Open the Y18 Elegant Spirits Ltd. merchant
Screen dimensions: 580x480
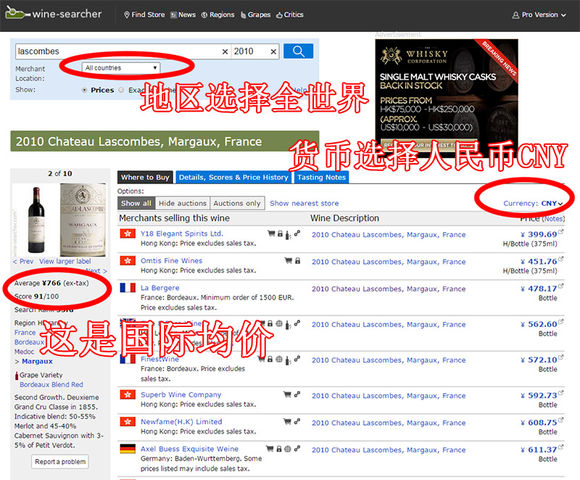182,234
